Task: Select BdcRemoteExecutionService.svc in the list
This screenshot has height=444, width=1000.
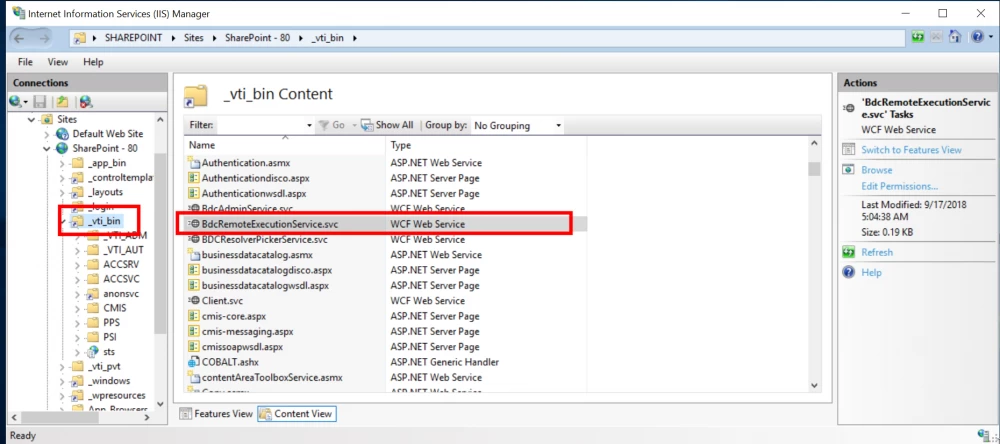Action: click(x=386, y=224)
